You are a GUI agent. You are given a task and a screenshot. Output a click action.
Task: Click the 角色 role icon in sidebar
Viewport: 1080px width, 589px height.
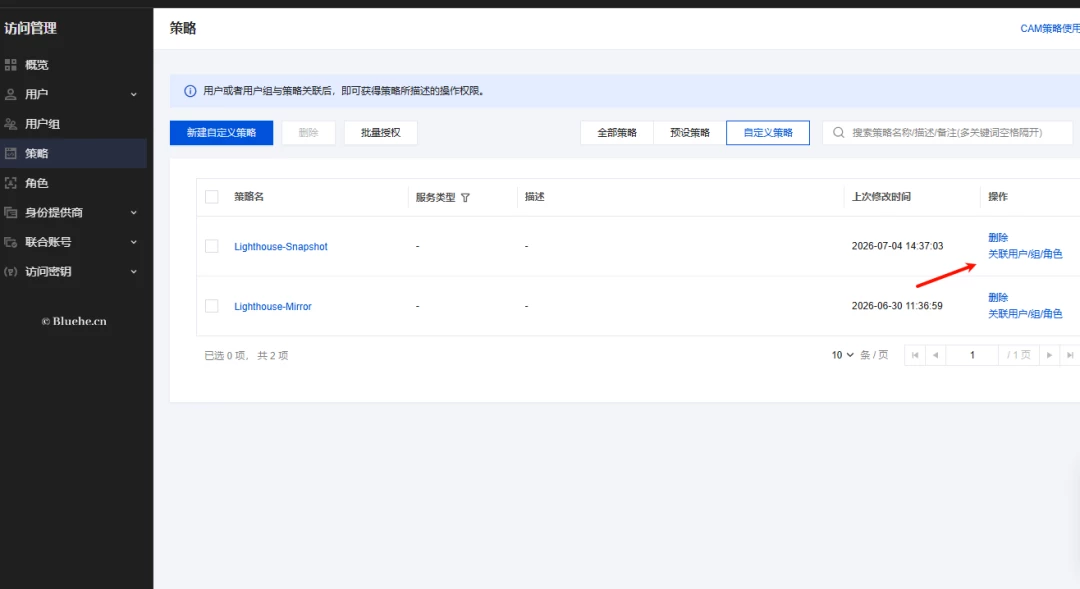(x=10, y=183)
